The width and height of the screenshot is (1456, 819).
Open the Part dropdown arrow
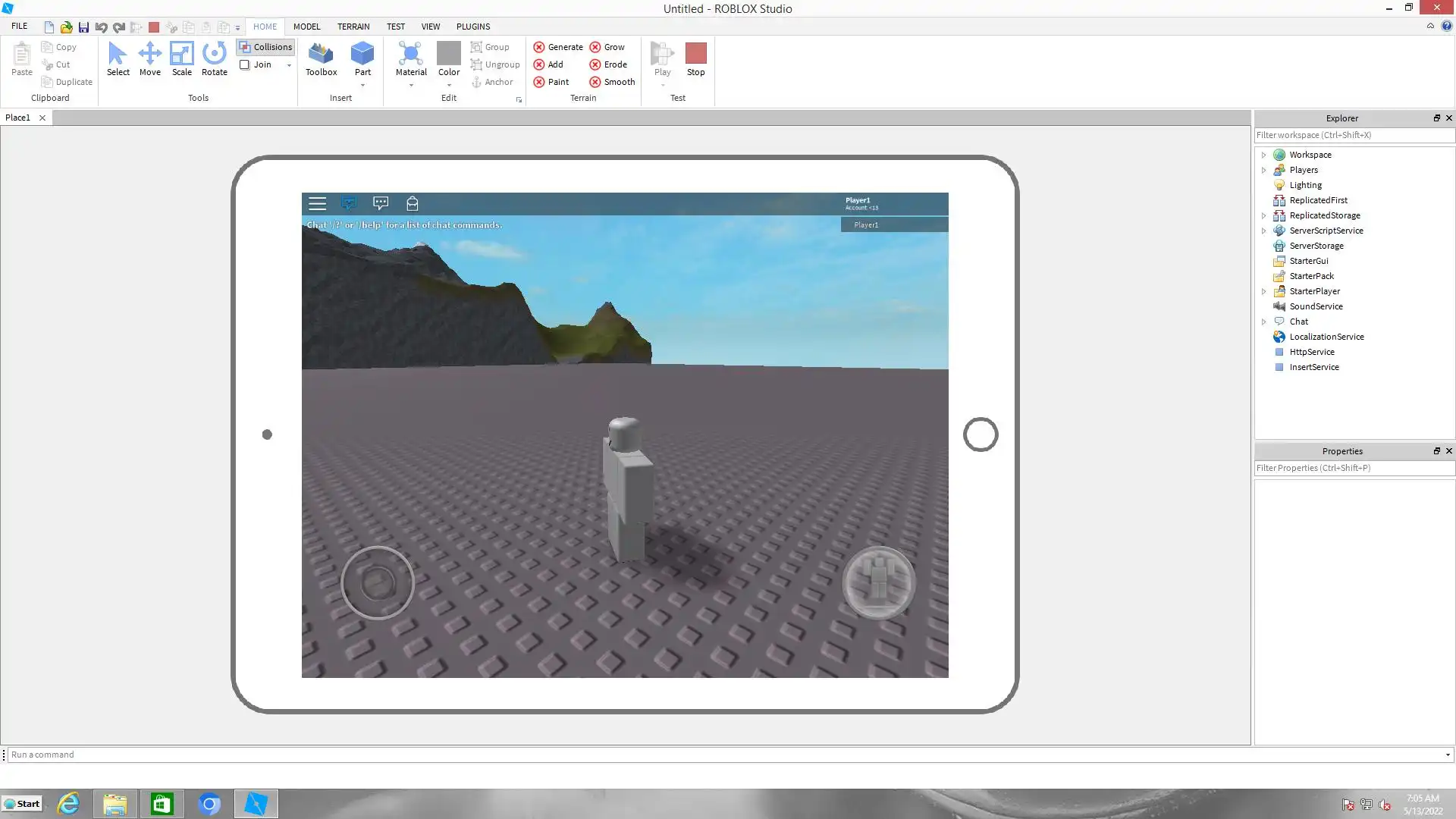pos(362,85)
